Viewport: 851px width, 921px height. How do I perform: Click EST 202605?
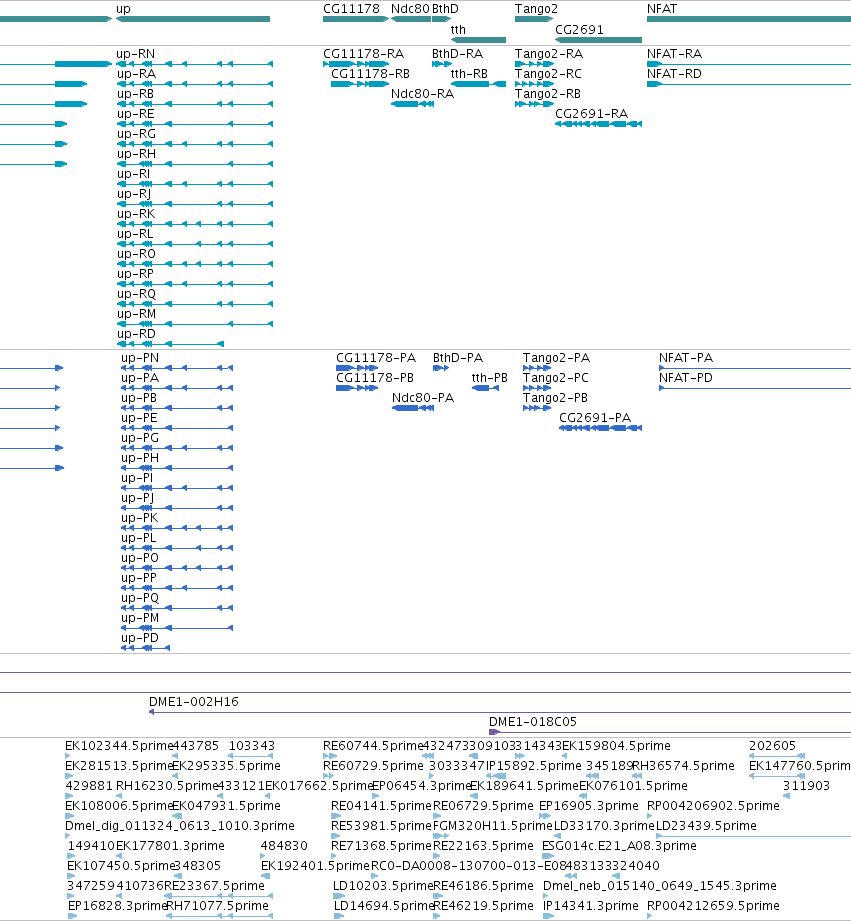coord(772,746)
